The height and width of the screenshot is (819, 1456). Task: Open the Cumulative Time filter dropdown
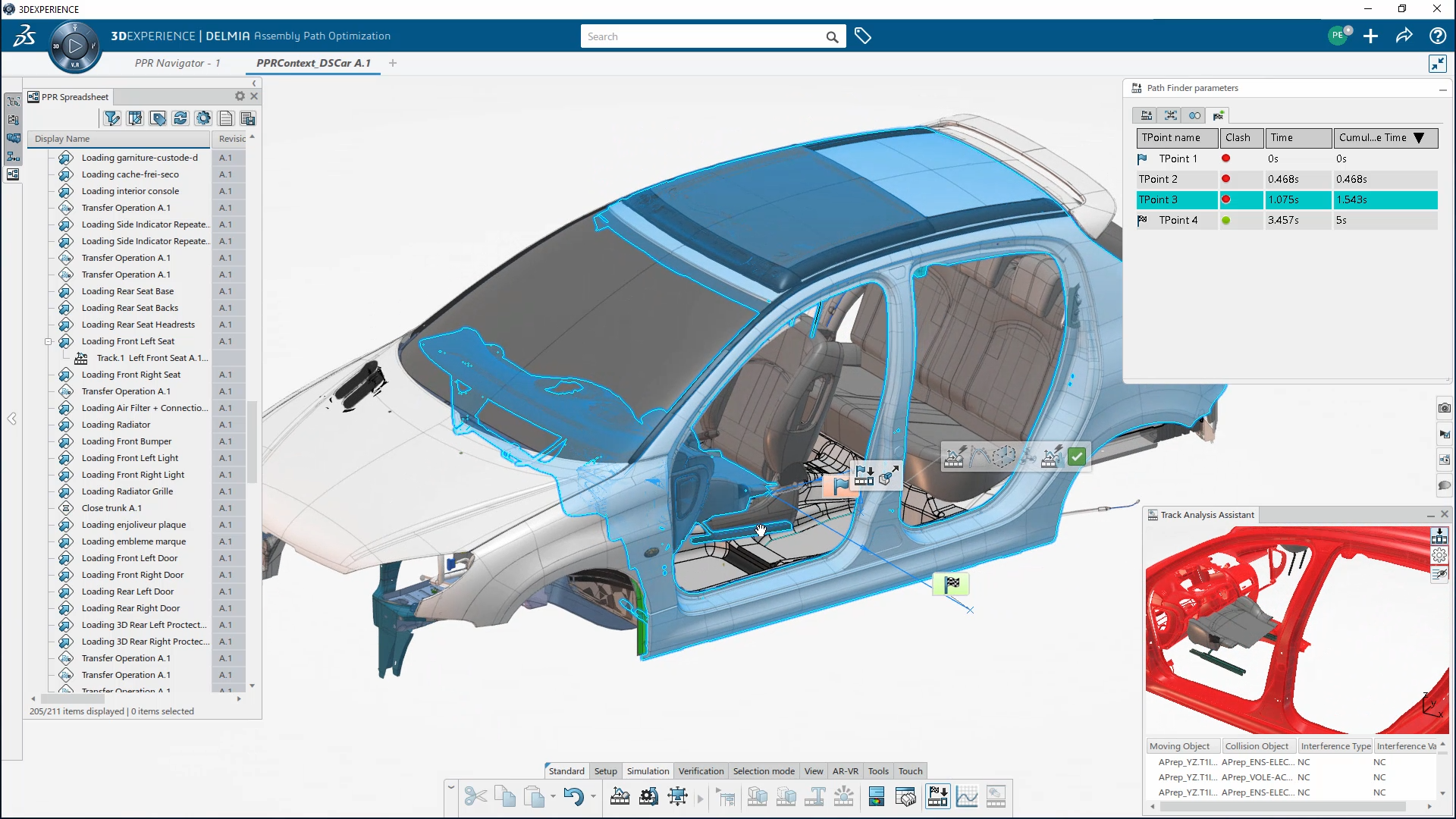[x=1420, y=138]
